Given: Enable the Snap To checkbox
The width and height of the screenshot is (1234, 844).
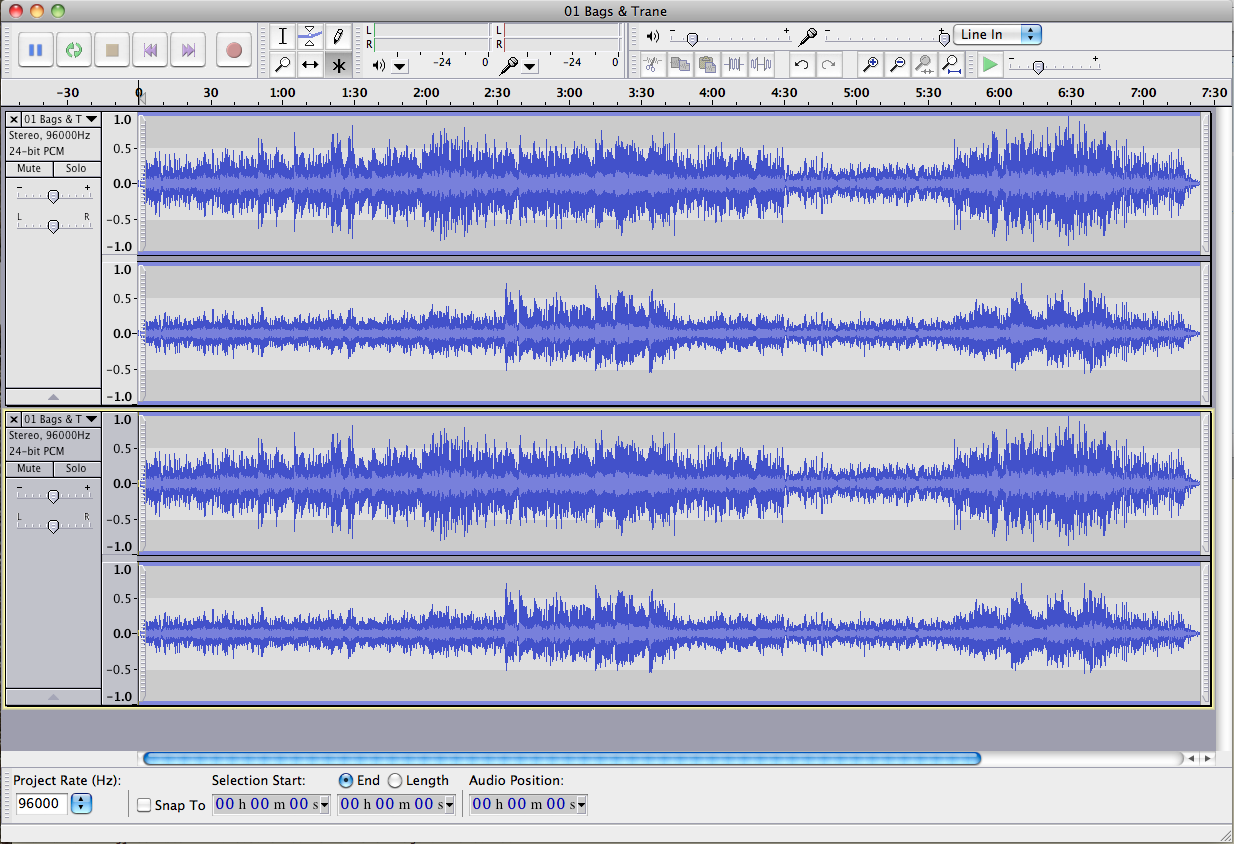Looking at the screenshot, I should point(144,805).
